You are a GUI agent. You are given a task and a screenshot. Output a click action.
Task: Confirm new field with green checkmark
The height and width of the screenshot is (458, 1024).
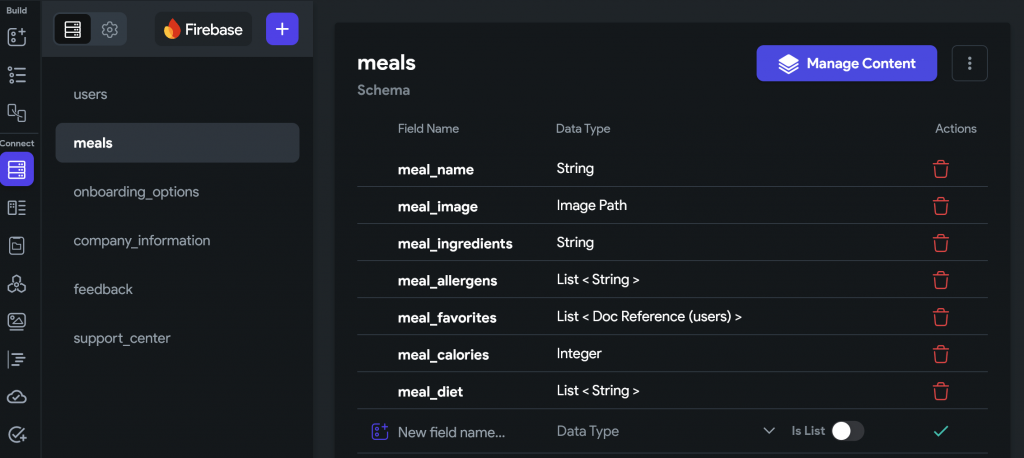[940, 431]
